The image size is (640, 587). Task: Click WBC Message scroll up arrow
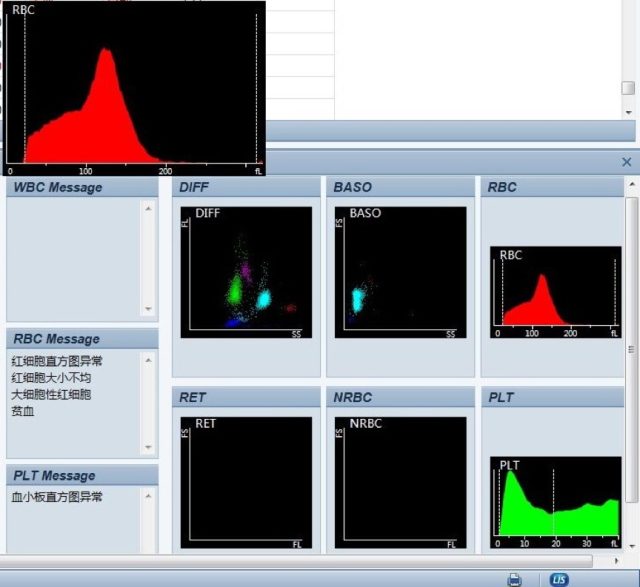coord(148,209)
